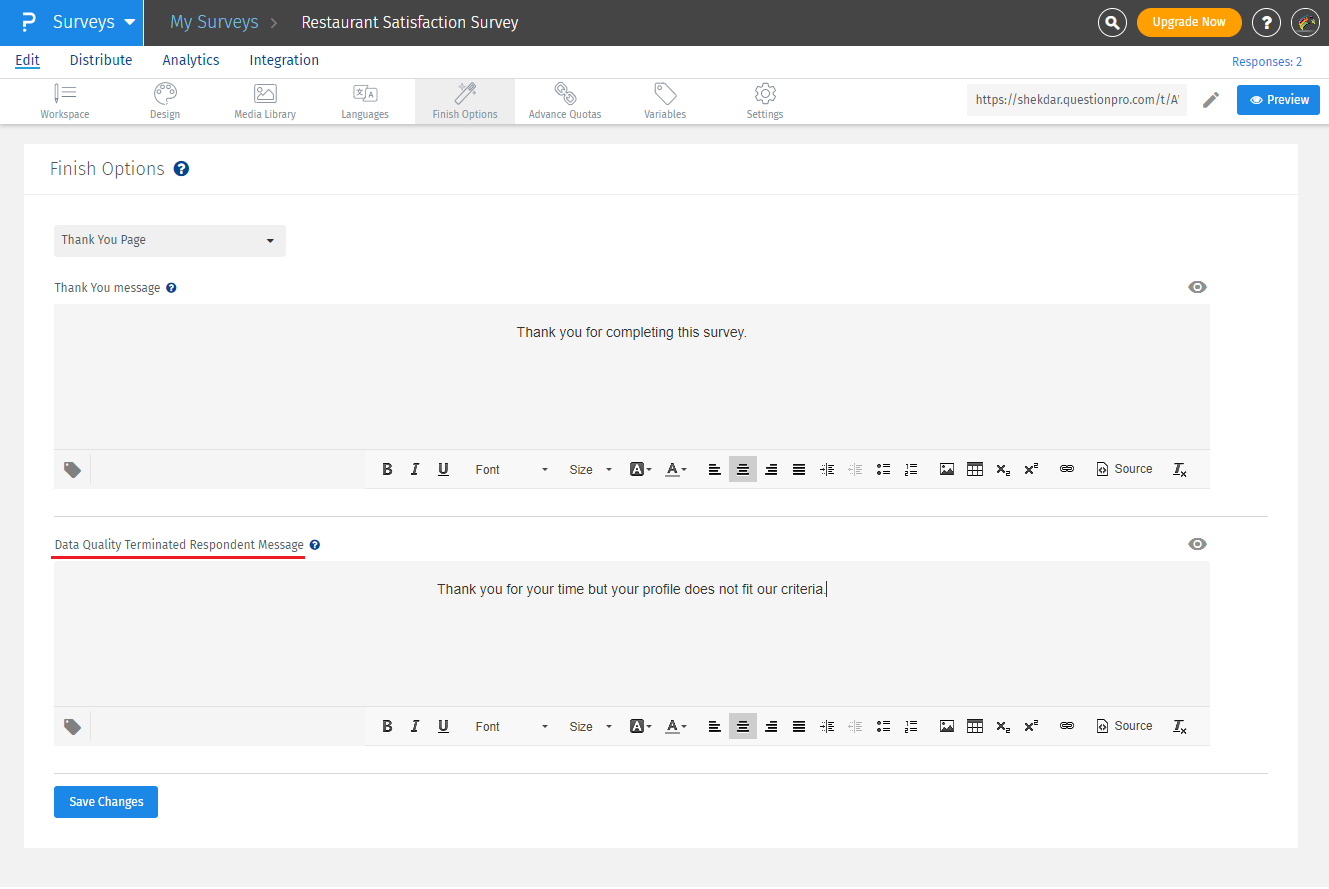Open Size dropdown in Terminated Respondent editor
The height and width of the screenshot is (889, 1329).
point(590,726)
